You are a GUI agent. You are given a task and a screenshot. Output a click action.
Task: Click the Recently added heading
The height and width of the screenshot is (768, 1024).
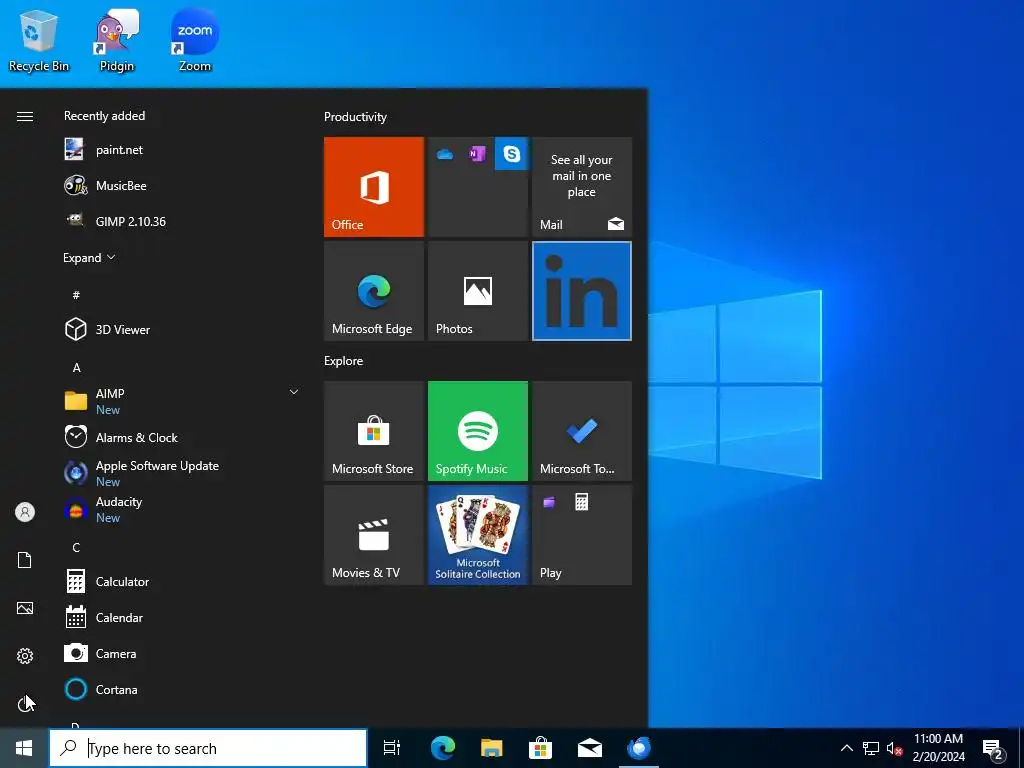(x=104, y=116)
